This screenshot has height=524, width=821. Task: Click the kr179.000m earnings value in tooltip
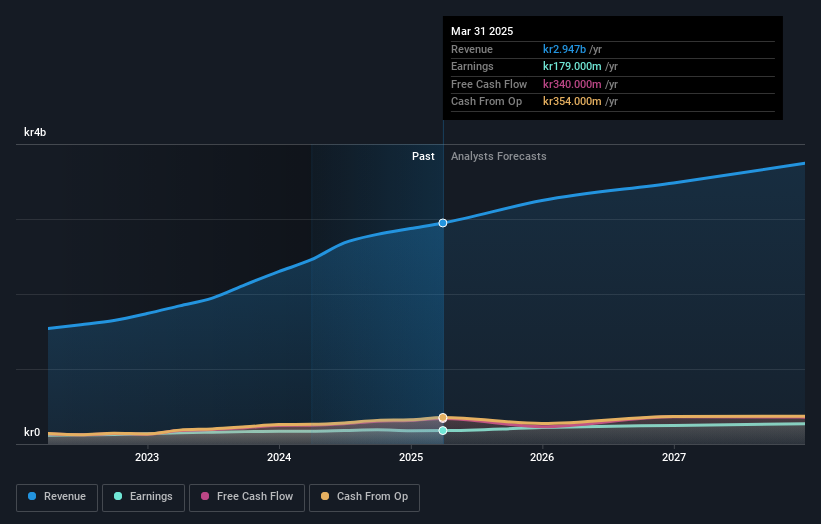tap(572, 66)
